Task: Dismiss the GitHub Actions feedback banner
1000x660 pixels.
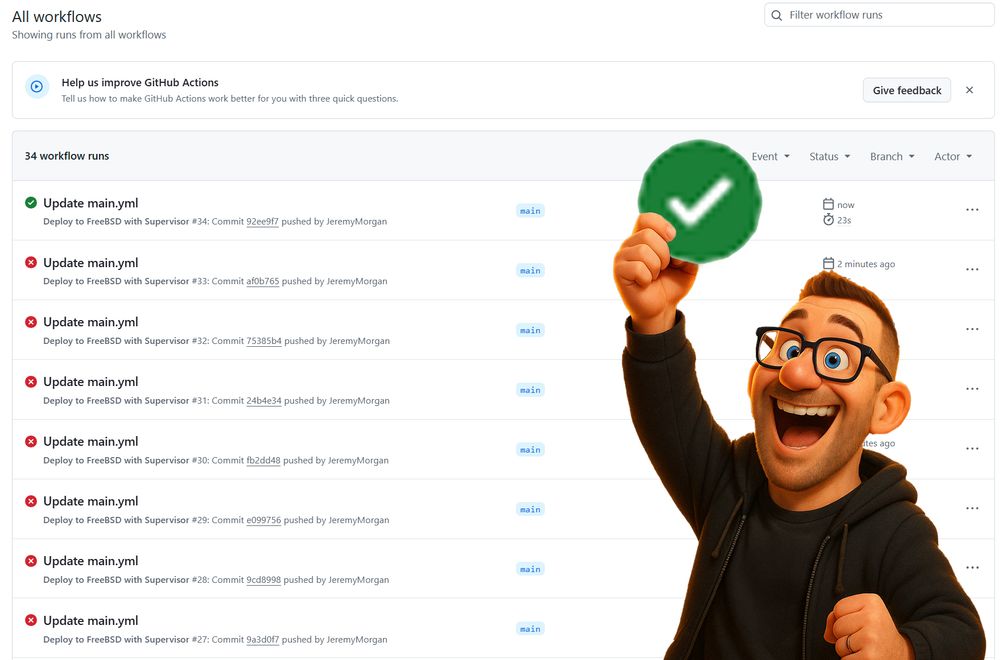Action: [x=969, y=90]
